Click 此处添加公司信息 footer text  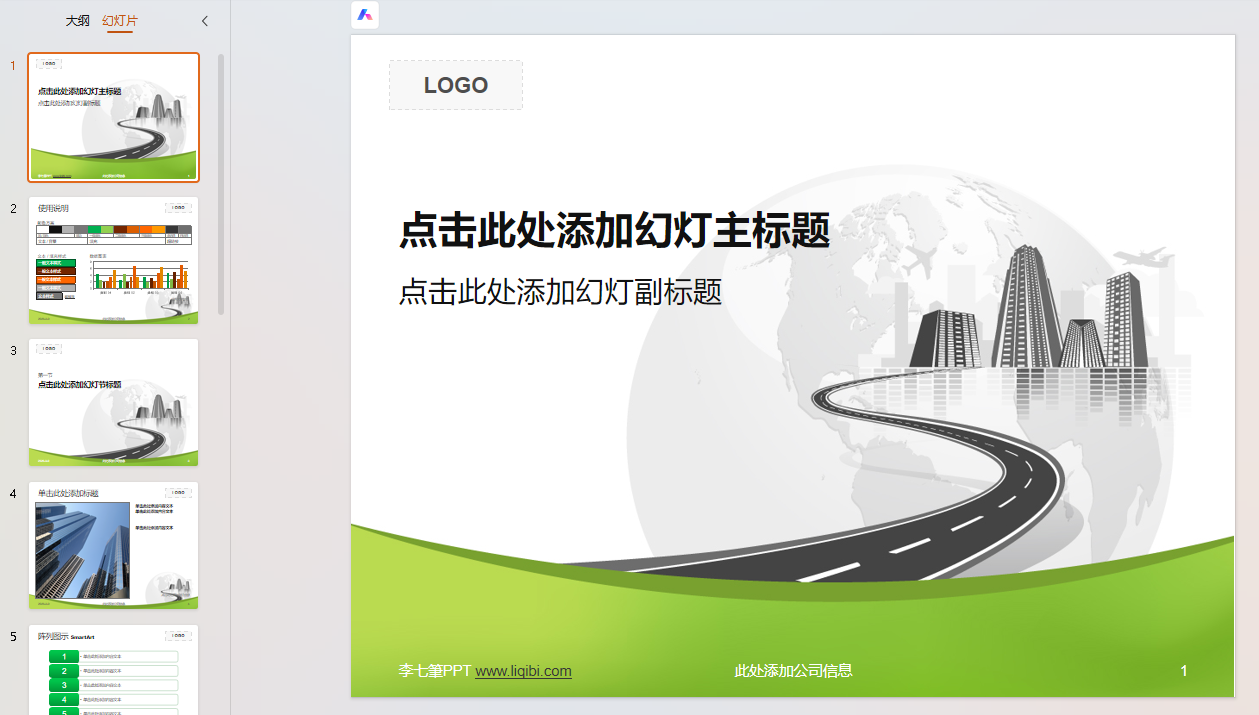click(793, 671)
